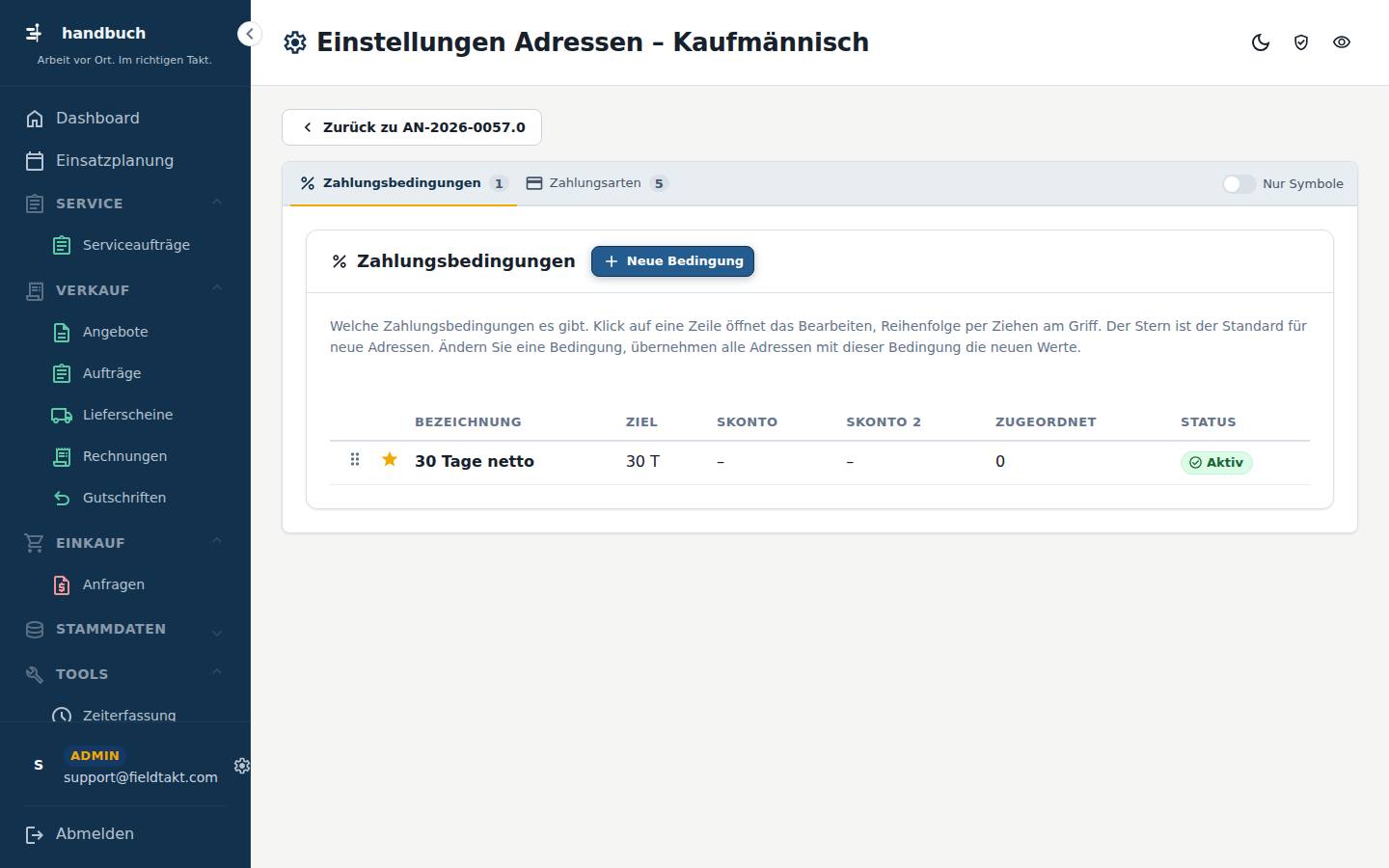Click Neue Bedingung button
The width and height of the screenshot is (1389, 868).
672,261
